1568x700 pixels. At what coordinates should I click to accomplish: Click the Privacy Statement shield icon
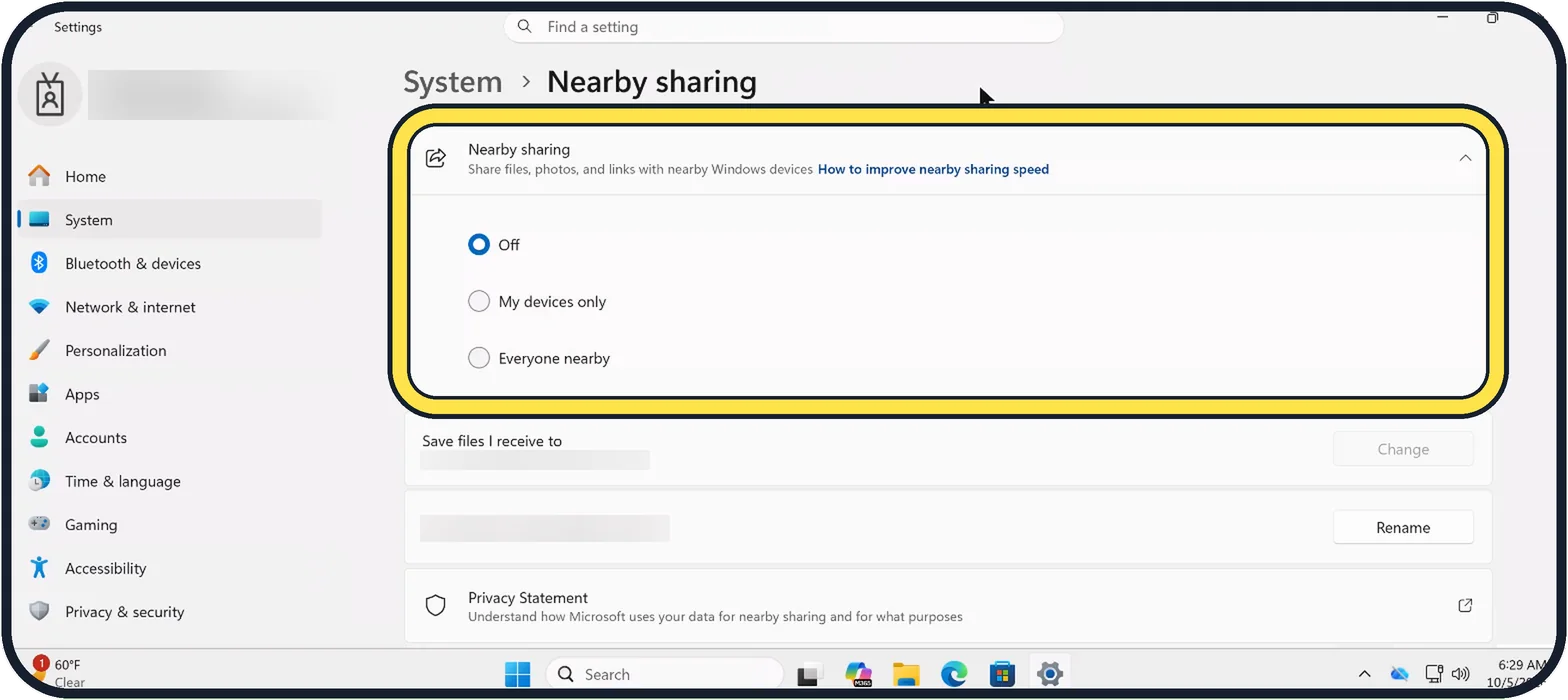[x=435, y=606]
